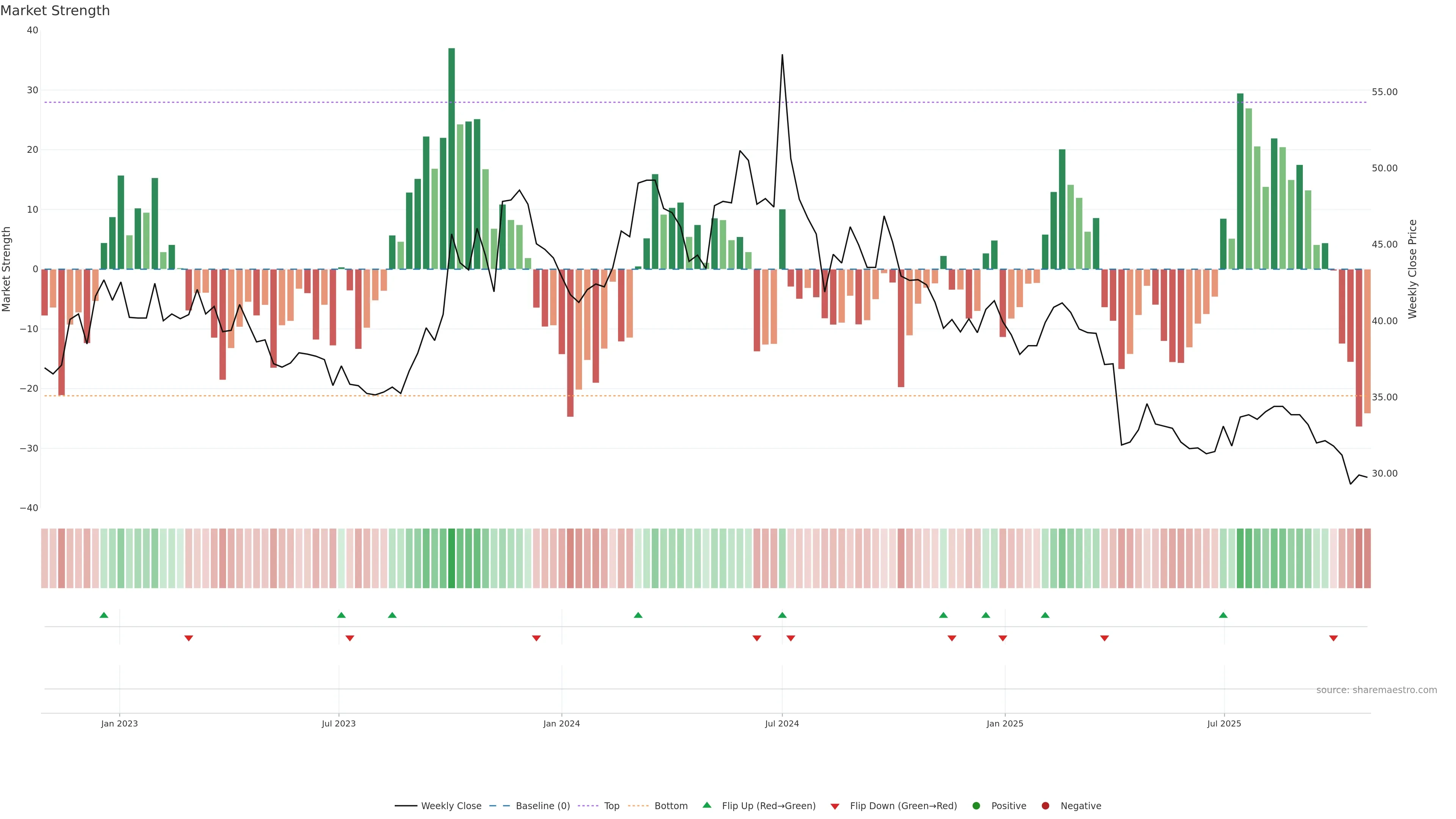Click the Flip Up green triangle legend icon

[x=706, y=805]
